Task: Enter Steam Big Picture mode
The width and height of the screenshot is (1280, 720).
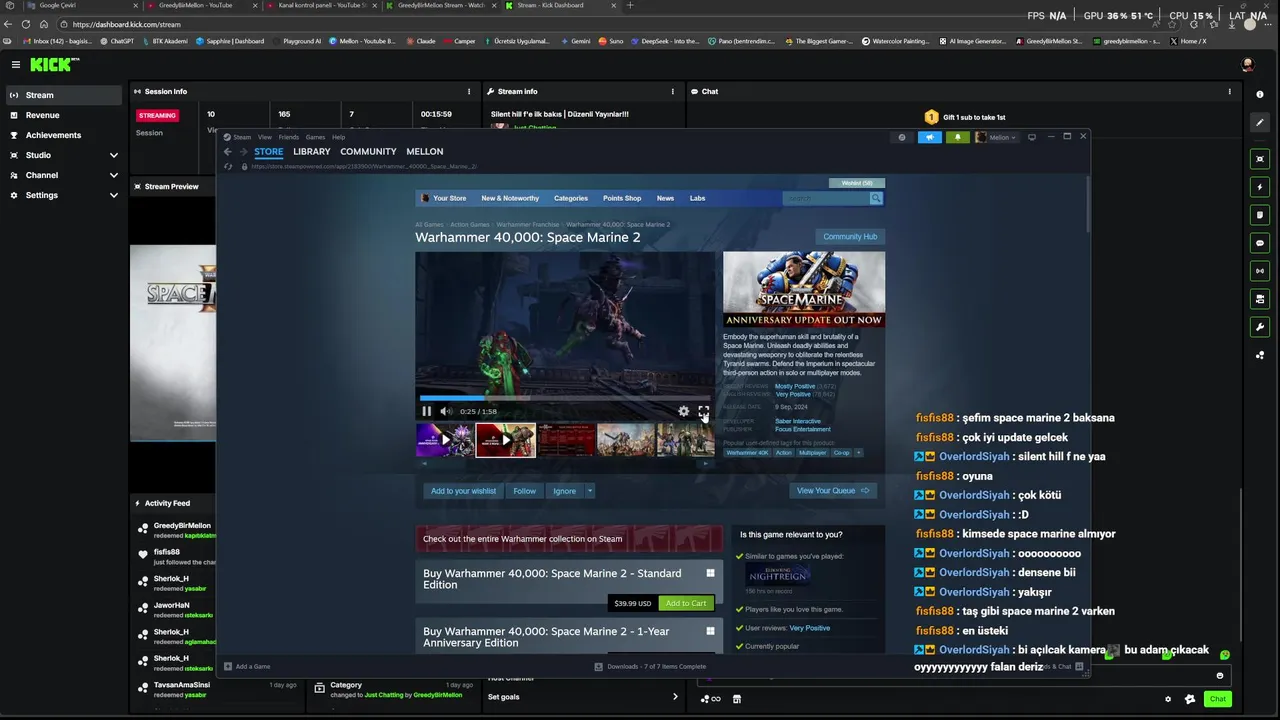Action: 1032,137
